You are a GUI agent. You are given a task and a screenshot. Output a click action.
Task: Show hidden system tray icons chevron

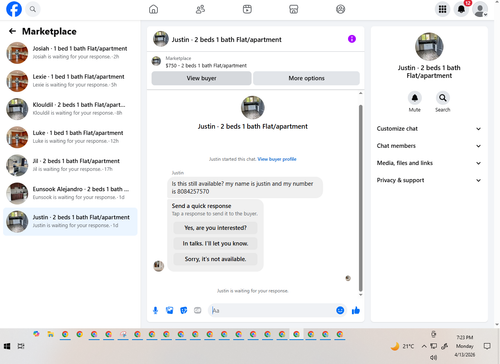point(424,346)
